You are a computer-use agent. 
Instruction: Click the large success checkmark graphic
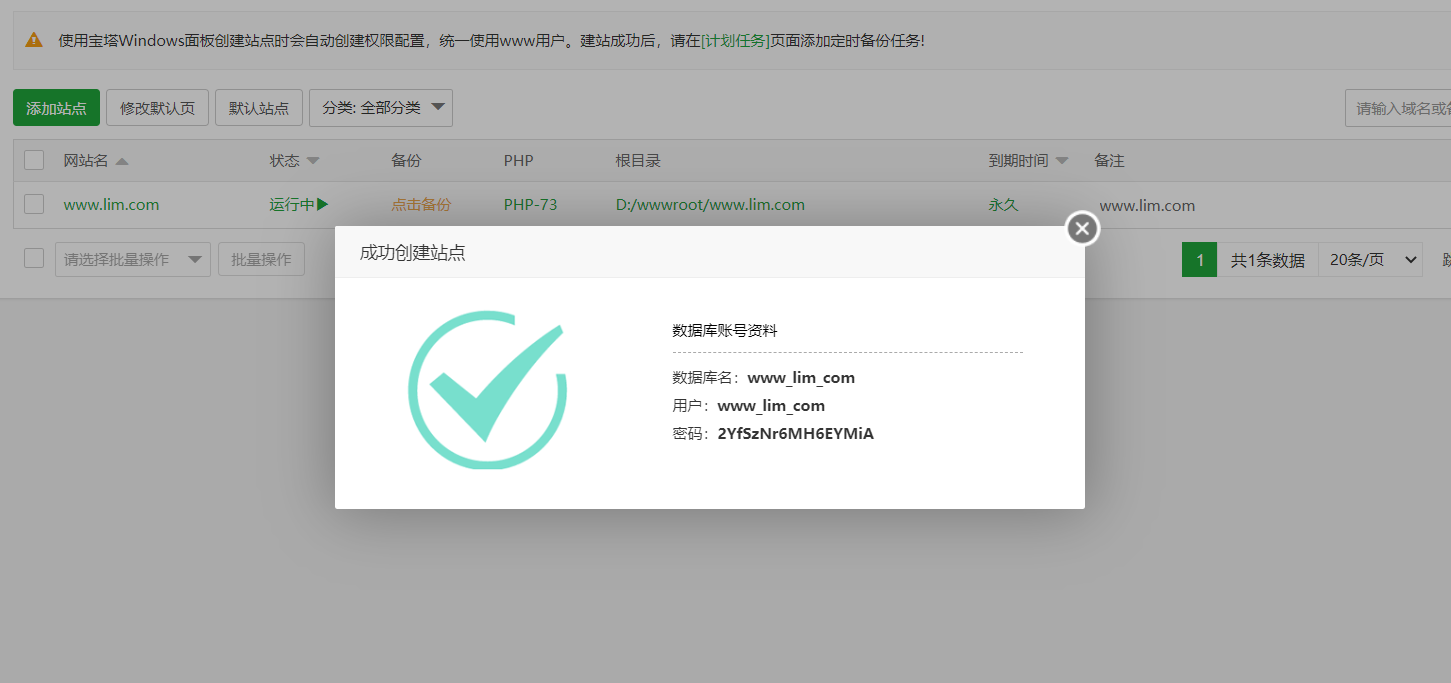[488, 388]
